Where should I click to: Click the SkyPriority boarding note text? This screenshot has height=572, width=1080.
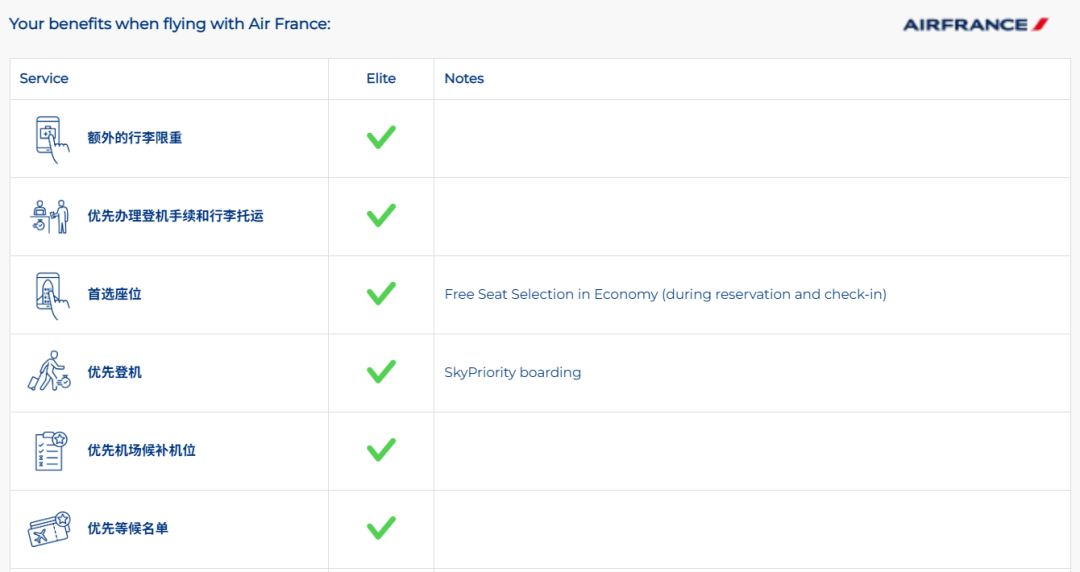click(x=512, y=372)
